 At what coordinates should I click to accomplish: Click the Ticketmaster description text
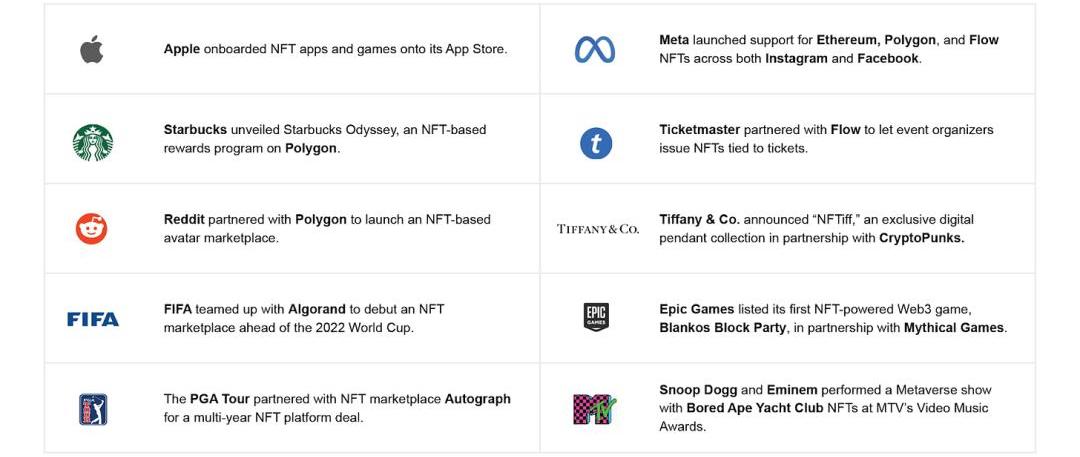[x=826, y=139]
